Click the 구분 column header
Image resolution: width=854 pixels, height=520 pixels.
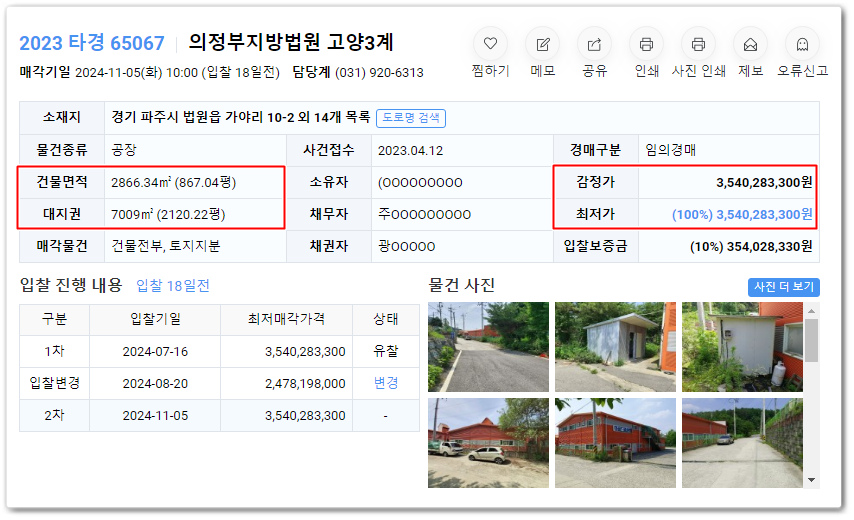pos(54,319)
